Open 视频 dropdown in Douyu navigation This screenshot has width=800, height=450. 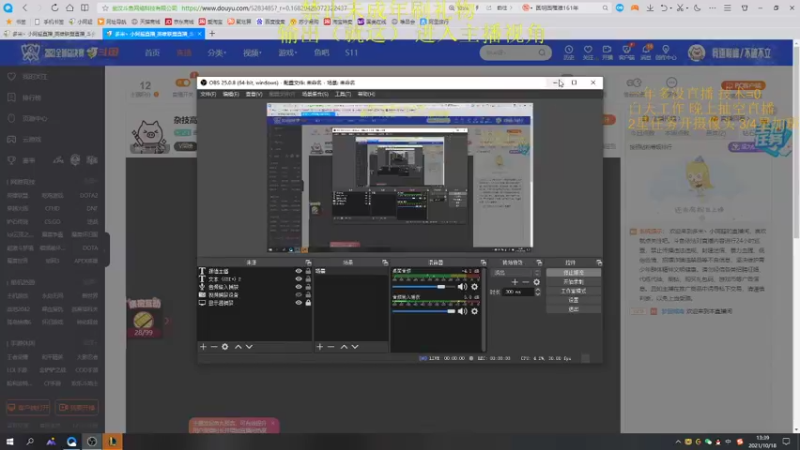(x=252, y=53)
